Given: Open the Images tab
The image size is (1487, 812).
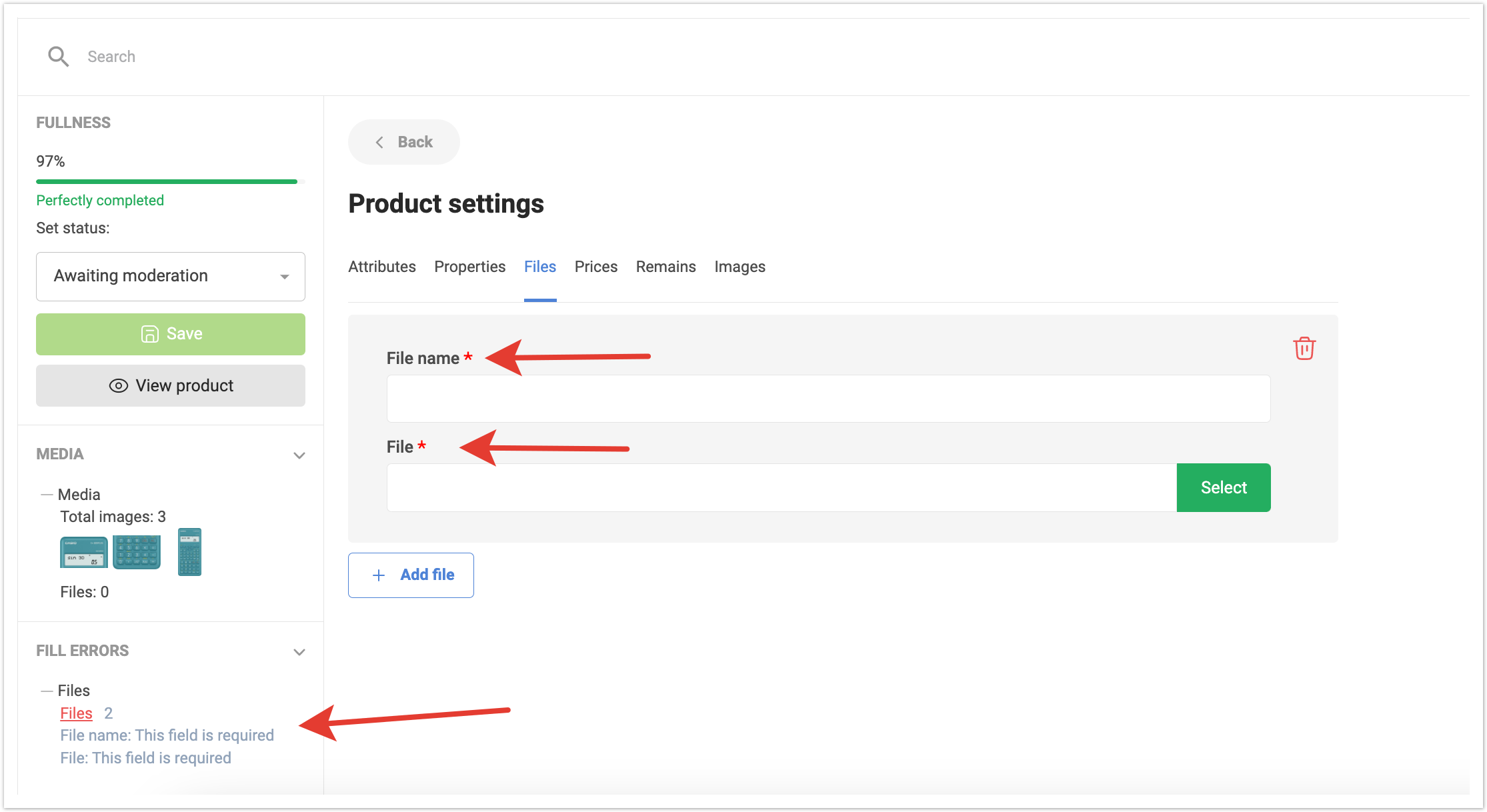Looking at the screenshot, I should [739, 267].
